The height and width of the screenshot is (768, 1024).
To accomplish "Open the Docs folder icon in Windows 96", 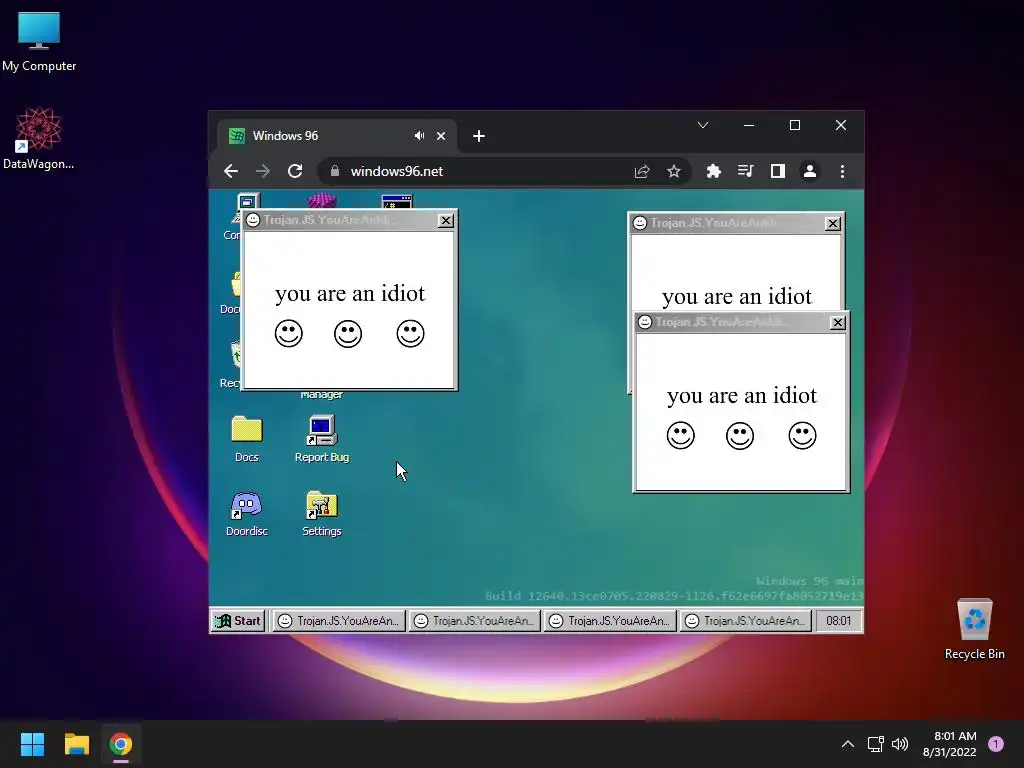I will tap(247, 439).
